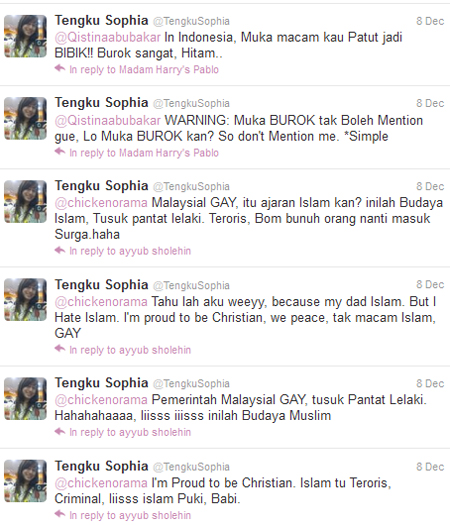Screen dimensions: 450x525
Task: Click 8 Dec timestamp on fifth tweet
Action: (430, 383)
